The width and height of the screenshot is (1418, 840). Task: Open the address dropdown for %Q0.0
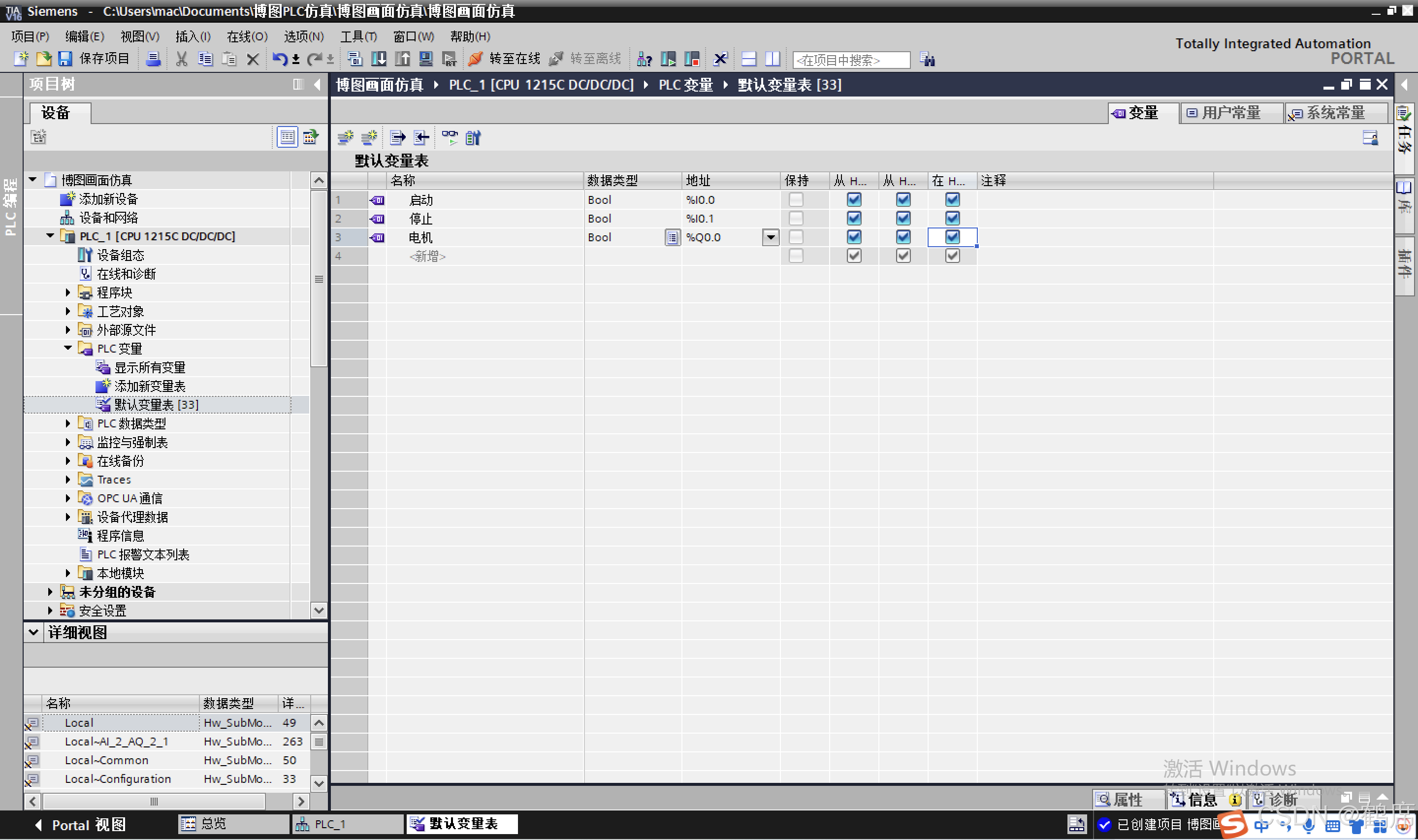click(x=771, y=237)
